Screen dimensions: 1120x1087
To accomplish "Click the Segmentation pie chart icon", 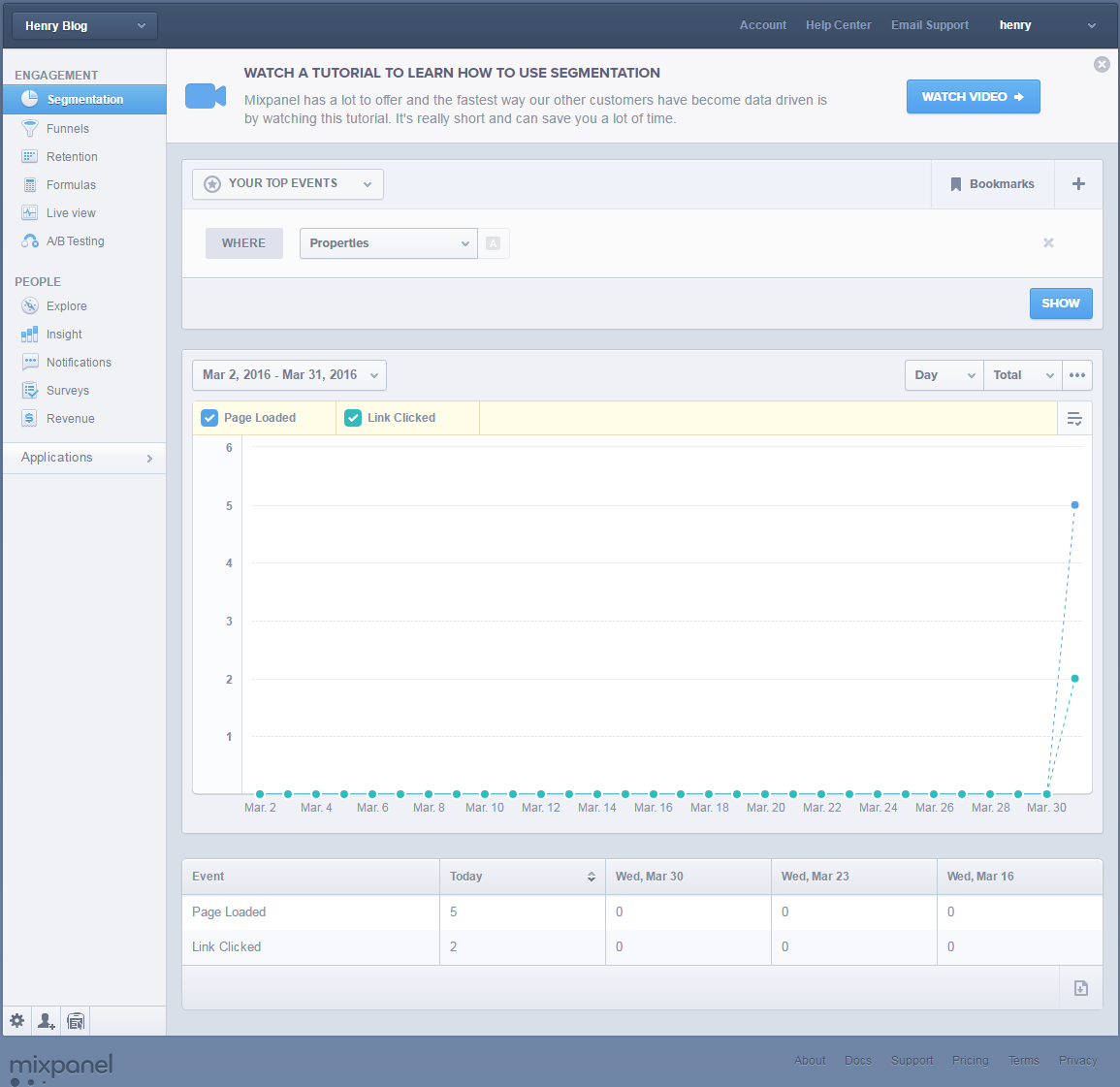I will coord(29,99).
